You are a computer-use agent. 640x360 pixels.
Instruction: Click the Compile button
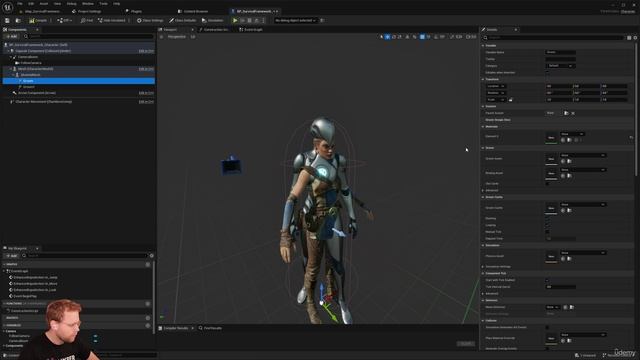tap(38, 20)
